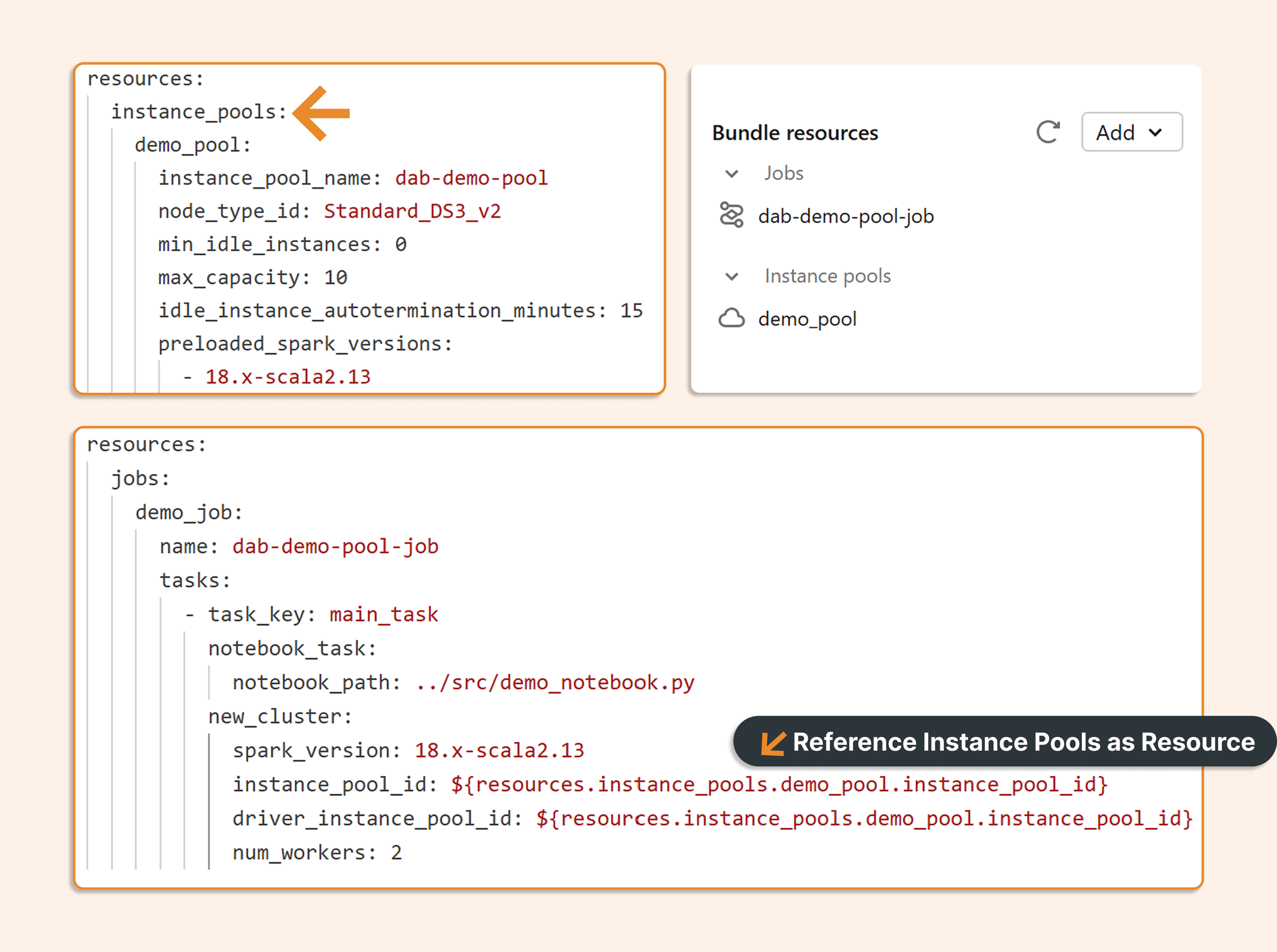Select the demo_pool instance pool entry
The height and width of the screenshot is (952, 1277).
(807, 319)
